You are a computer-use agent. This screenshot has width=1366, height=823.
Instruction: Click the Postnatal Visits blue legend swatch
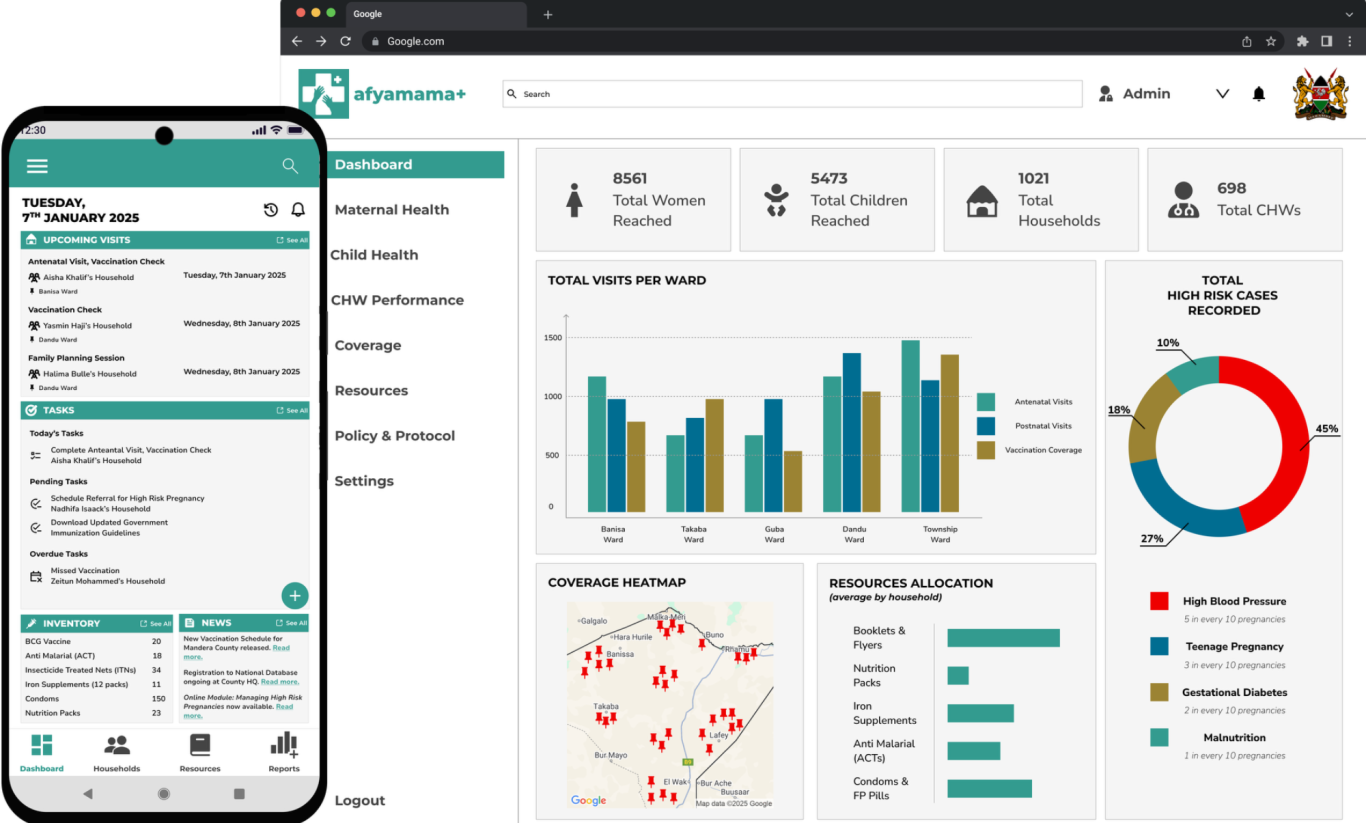tap(986, 426)
